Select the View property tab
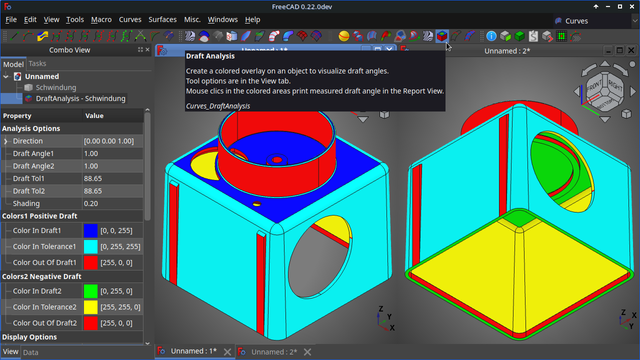This screenshot has width=640, height=360. [10, 351]
